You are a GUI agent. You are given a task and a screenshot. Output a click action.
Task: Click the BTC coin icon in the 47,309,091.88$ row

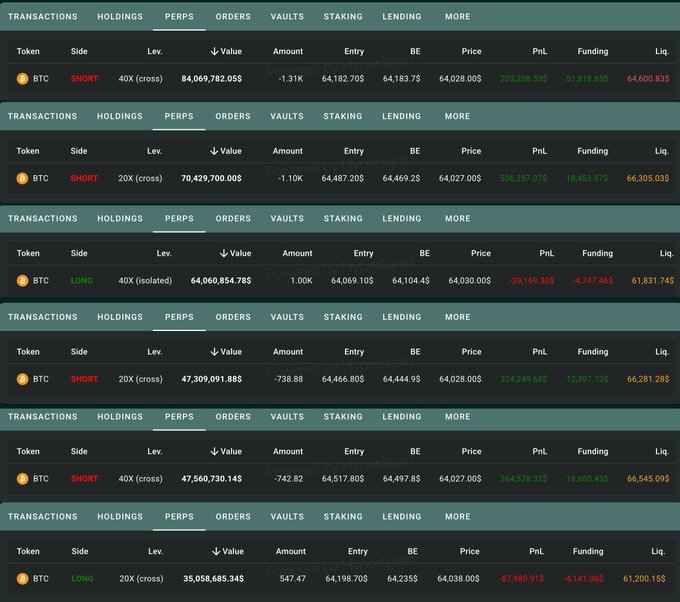pyautogui.click(x=23, y=379)
